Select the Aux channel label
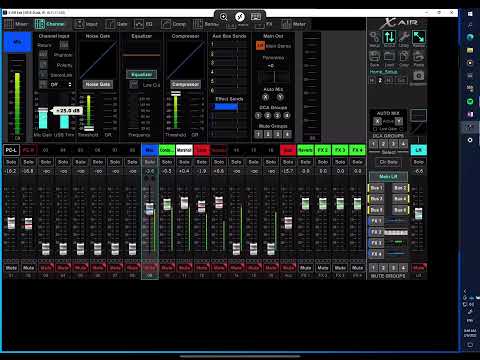480x360 pixels. (x=288, y=150)
